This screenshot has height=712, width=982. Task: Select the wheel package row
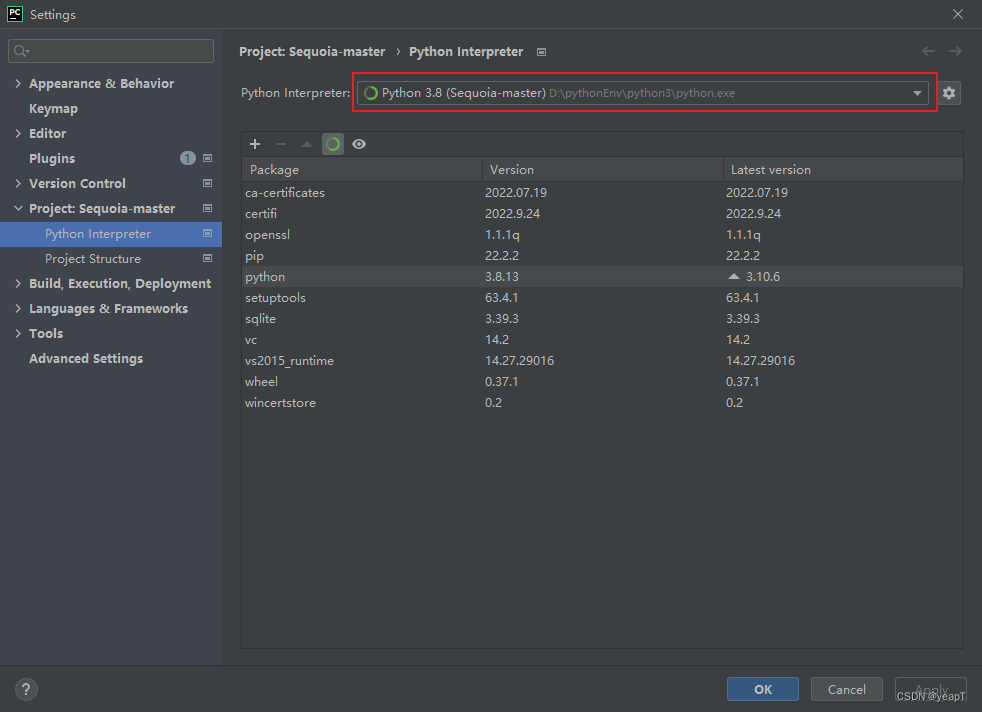pos(602,381)
